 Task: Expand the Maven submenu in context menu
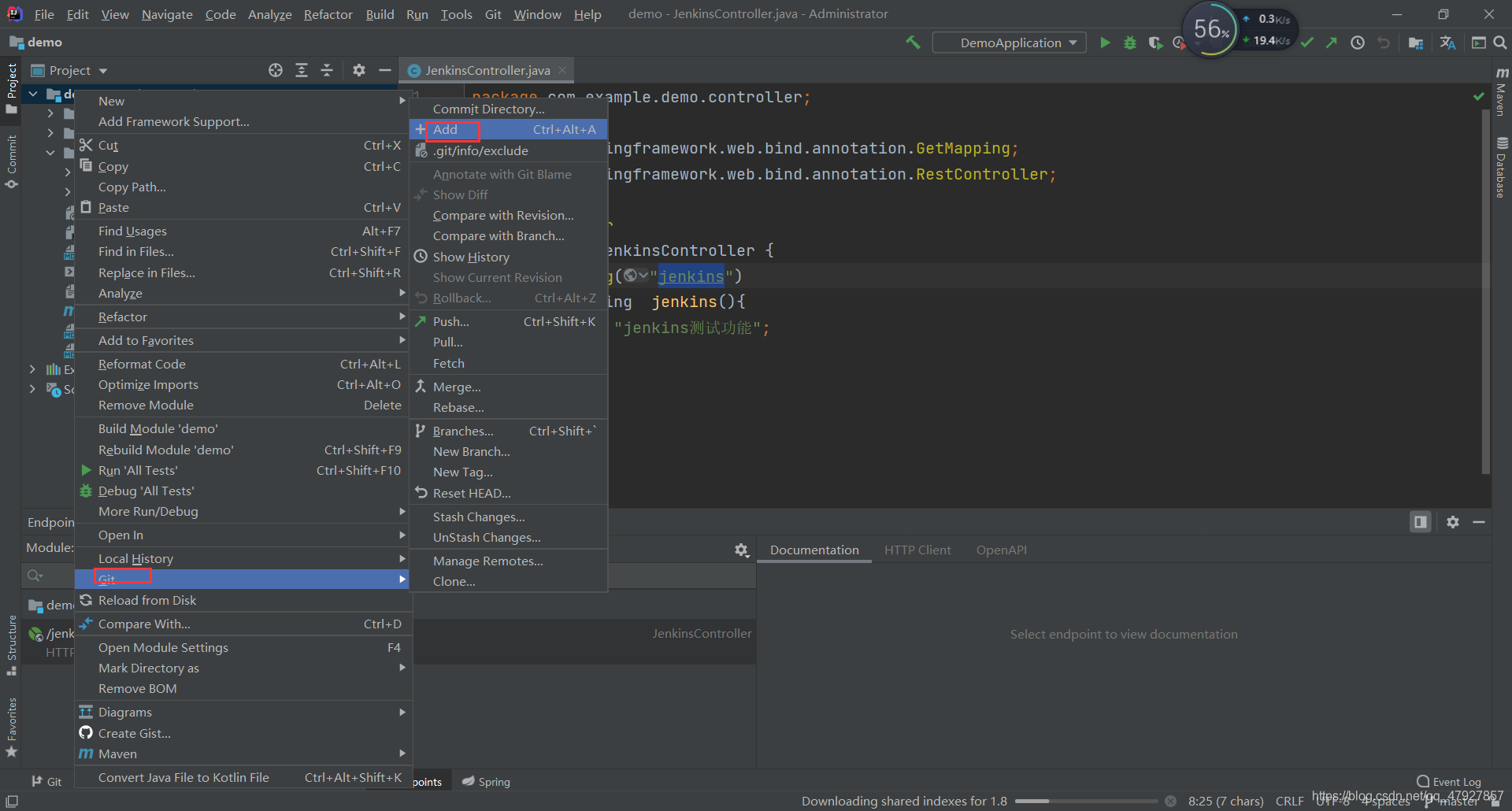(x=243, y=754)
